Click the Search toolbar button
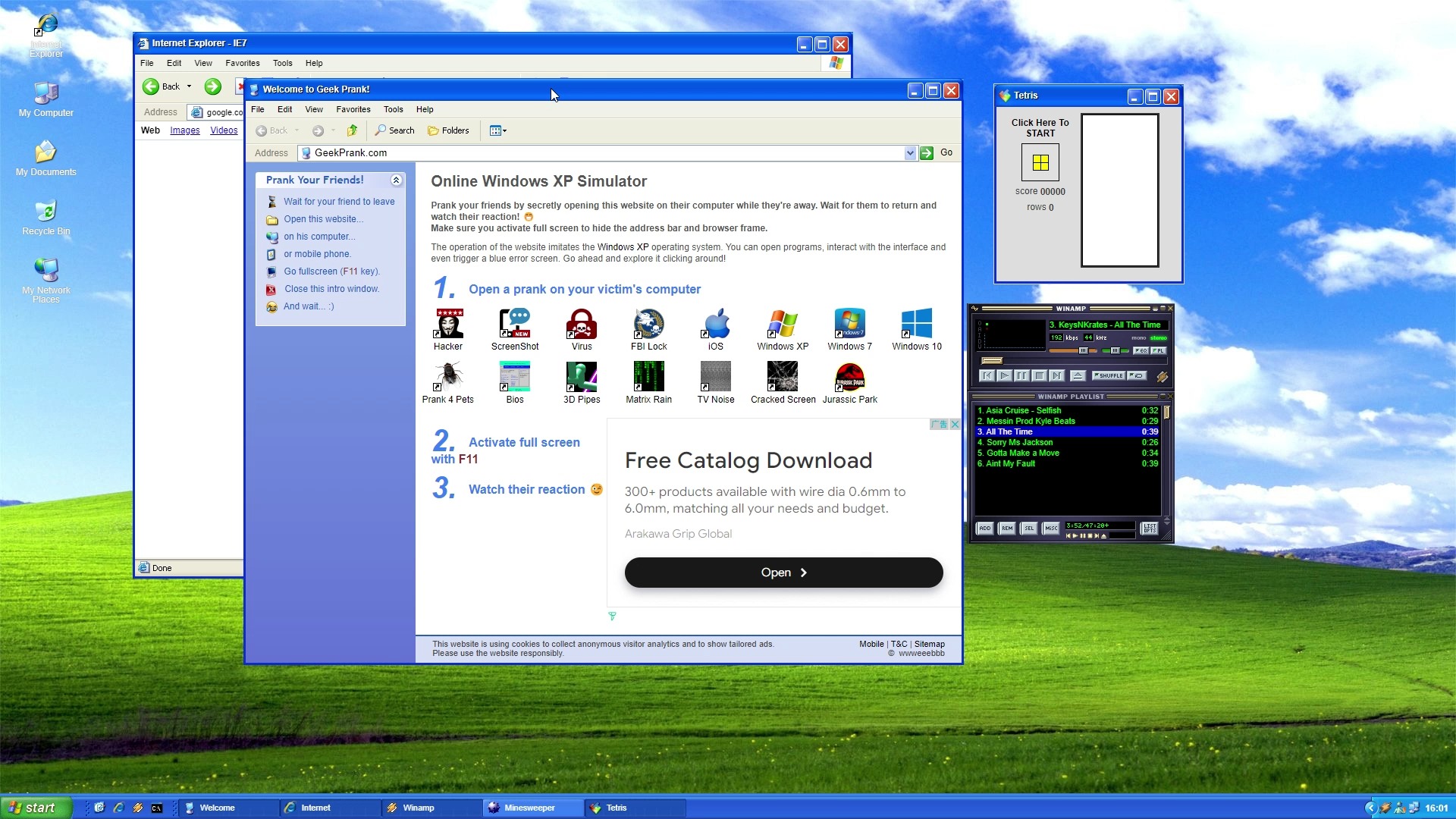The height and width of the screenshot is (819, 1456). (394, 130)
